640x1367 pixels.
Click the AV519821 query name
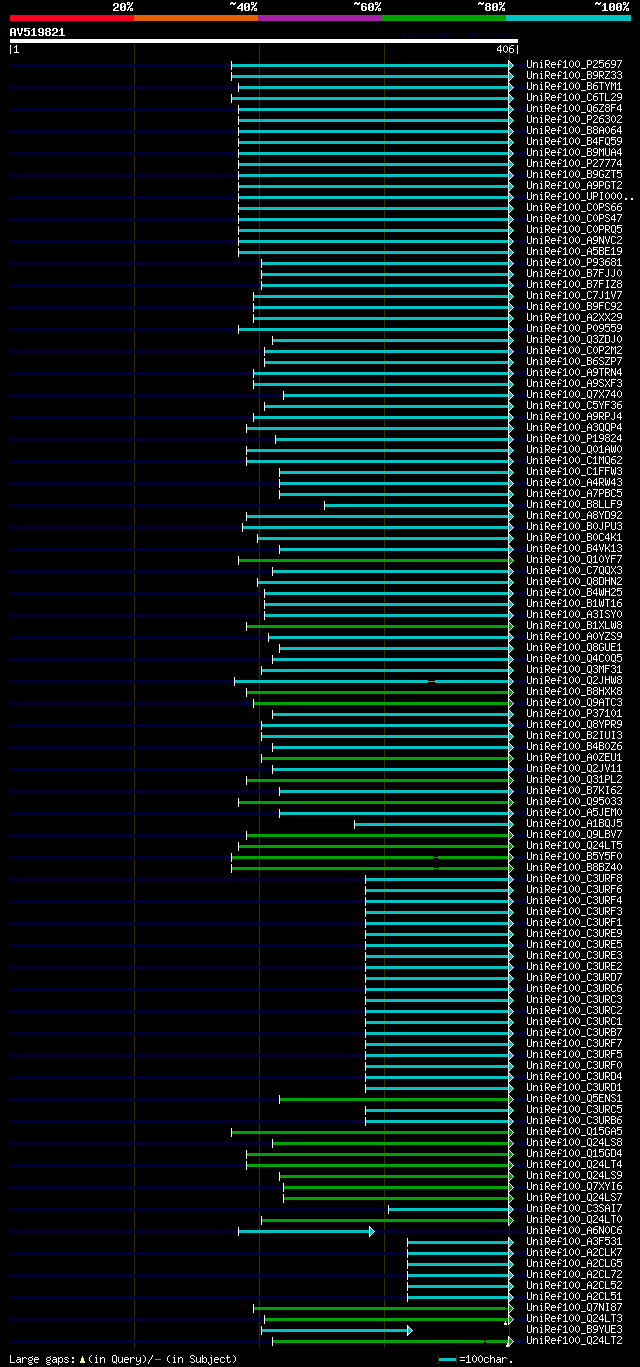tap(38, 32)
